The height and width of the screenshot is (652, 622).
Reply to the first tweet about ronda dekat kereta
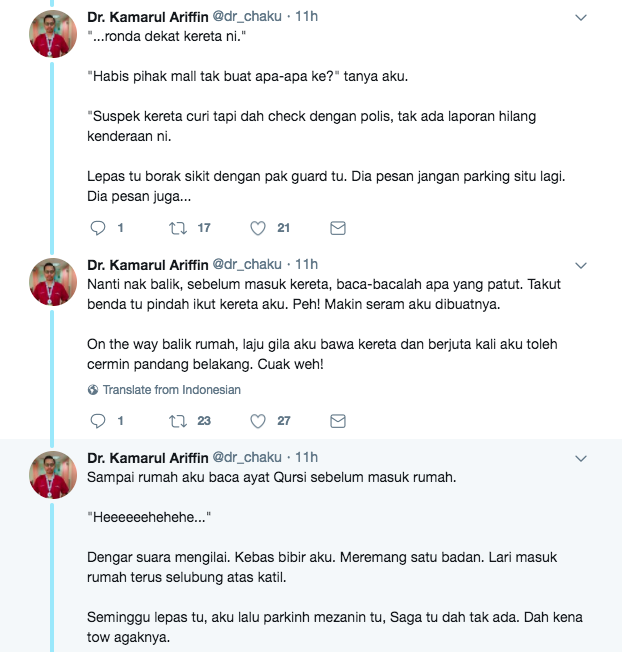pos(98,228)
